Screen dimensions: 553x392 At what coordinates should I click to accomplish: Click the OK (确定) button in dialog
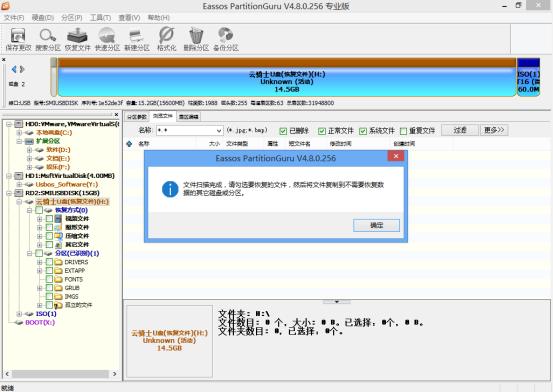point(376,225)
